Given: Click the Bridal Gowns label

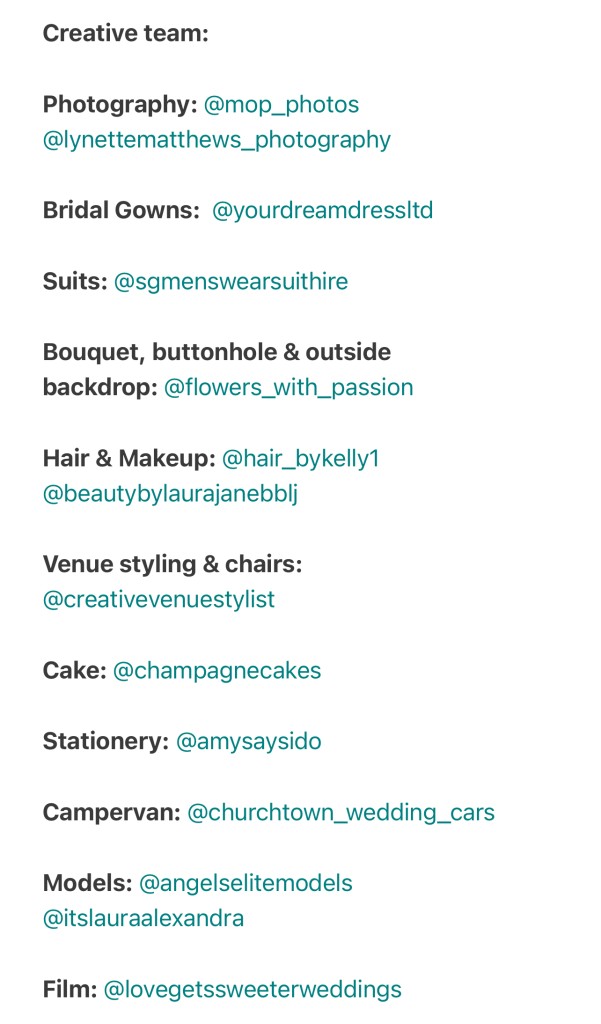Looking at the screenshot, I should point(122,210).
